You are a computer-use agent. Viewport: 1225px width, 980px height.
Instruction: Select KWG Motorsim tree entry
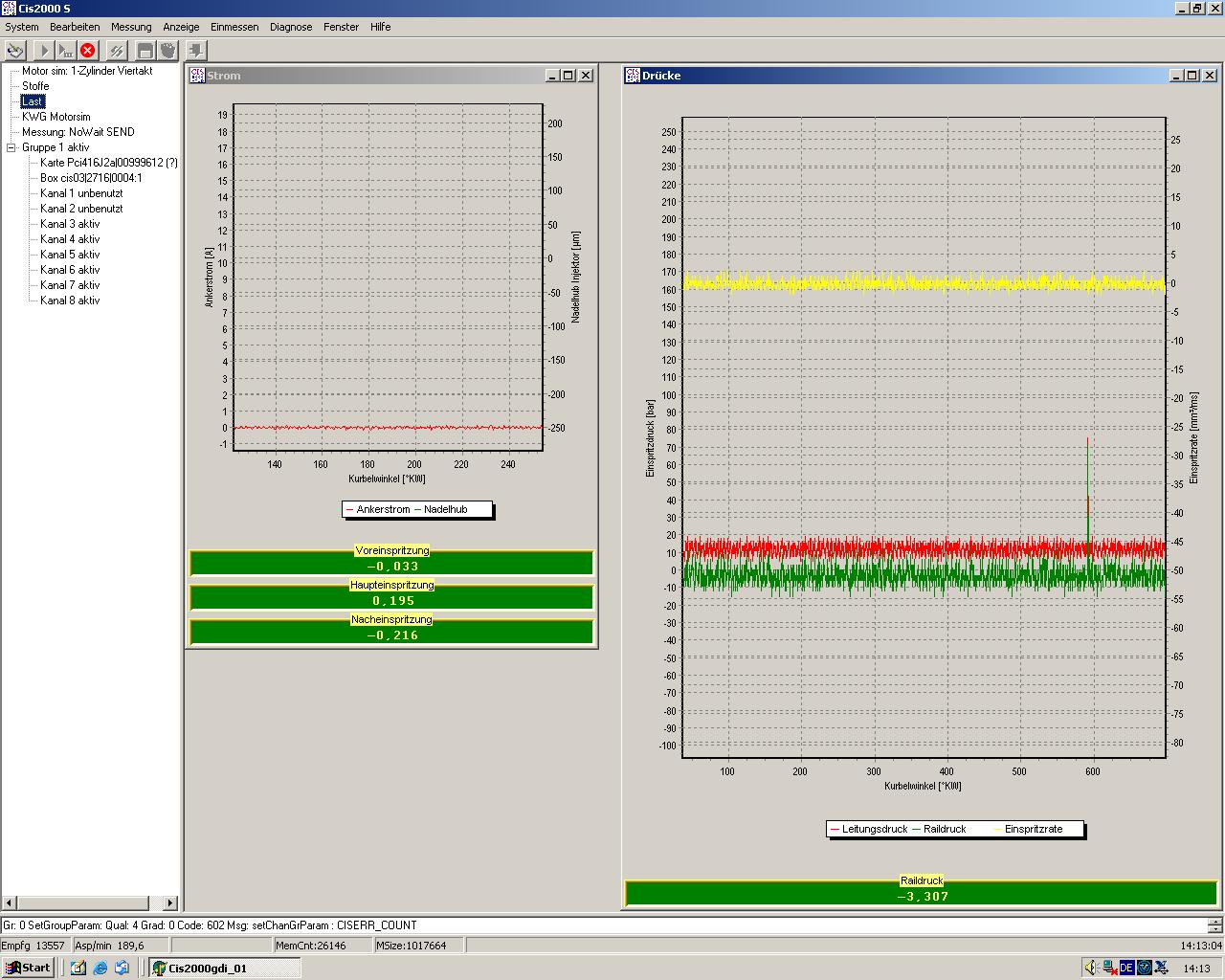(56, 117)
